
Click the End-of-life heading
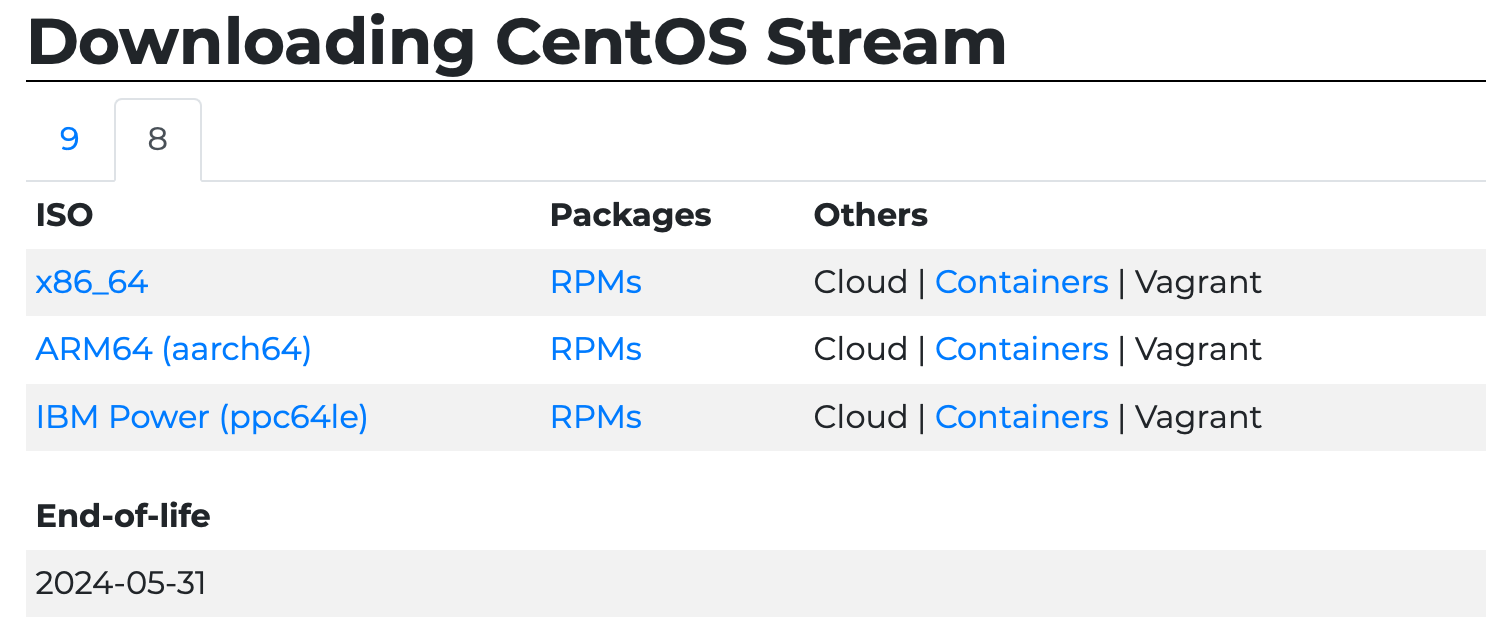[123, 516]
